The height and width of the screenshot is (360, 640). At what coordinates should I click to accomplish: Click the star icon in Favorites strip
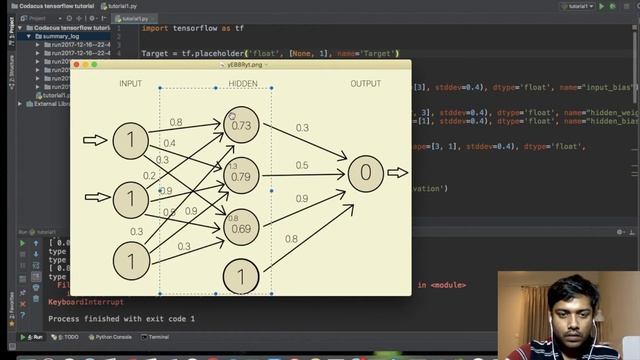(x=11, y=324)
